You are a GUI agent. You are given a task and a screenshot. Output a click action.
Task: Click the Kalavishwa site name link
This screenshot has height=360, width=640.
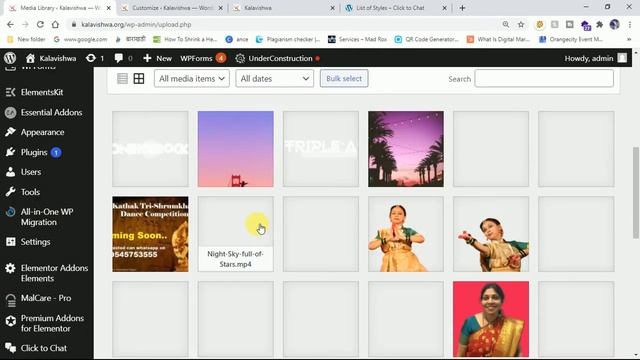point(58,58)
